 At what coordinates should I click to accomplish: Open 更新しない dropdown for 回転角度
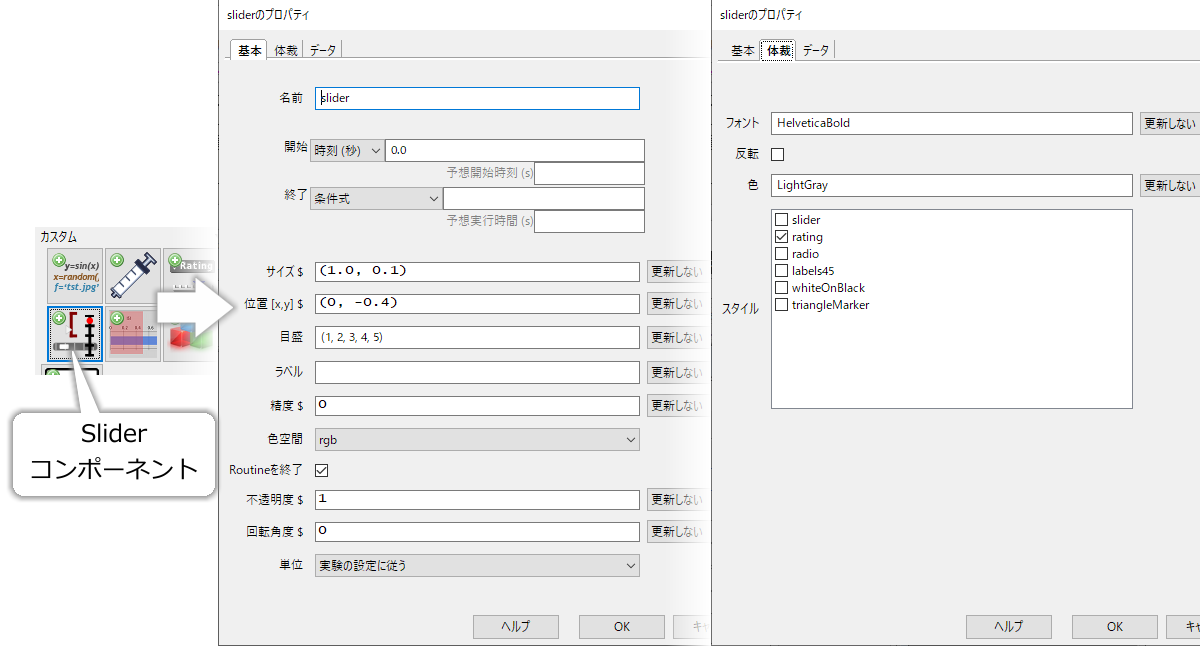(677, 532)
